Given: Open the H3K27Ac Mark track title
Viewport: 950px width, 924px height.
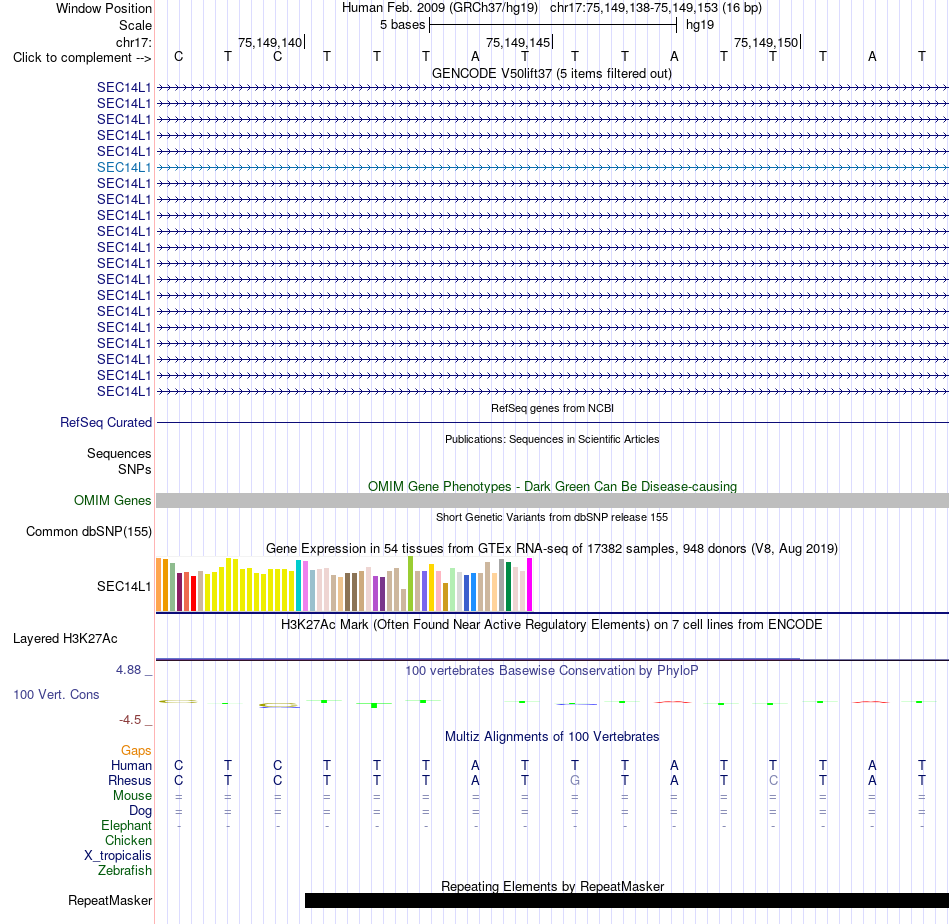Looking at the screenshot, I should tap(552, 624).
